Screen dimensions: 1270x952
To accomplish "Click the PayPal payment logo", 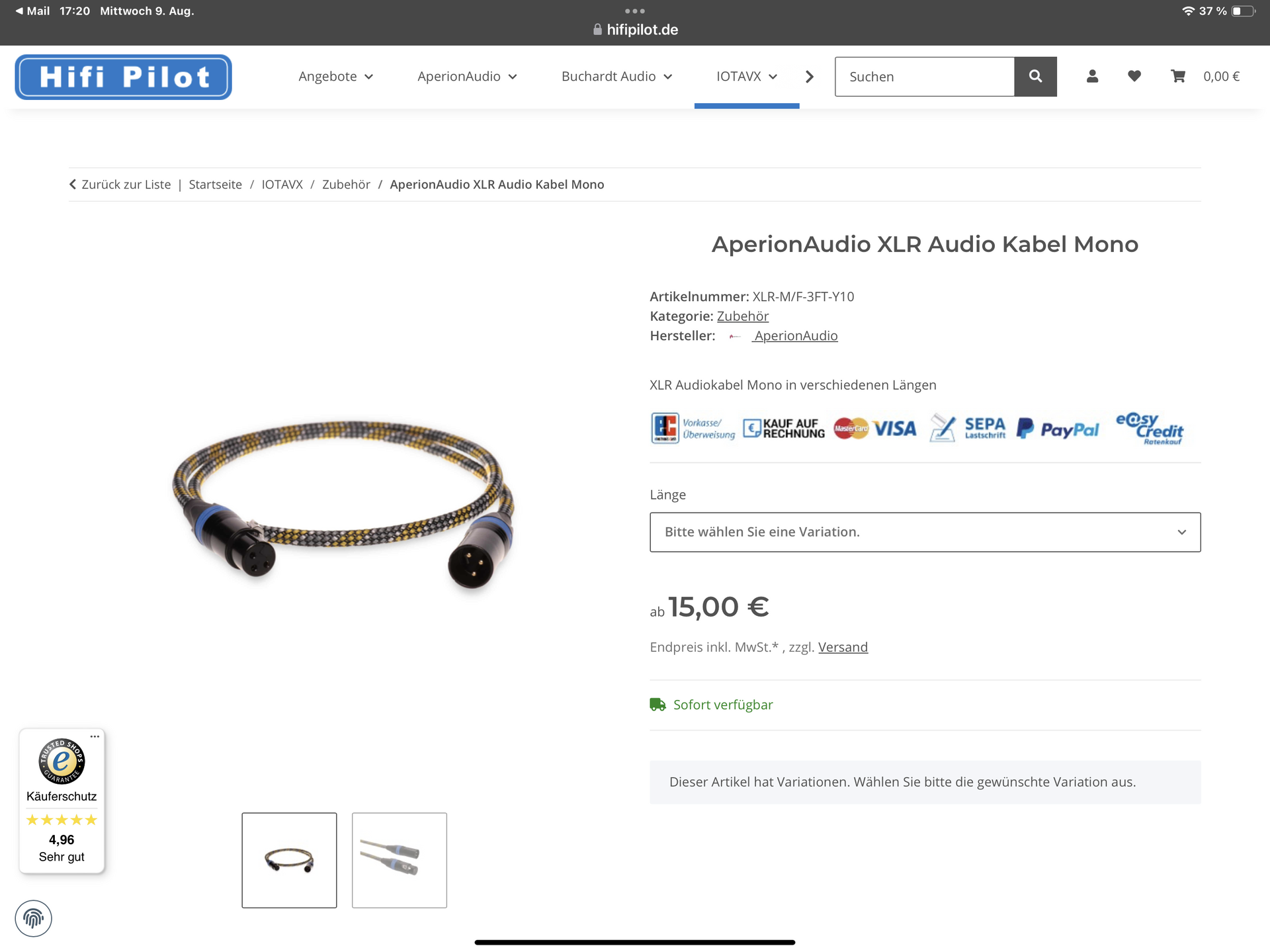I will tap(1058, 429).
